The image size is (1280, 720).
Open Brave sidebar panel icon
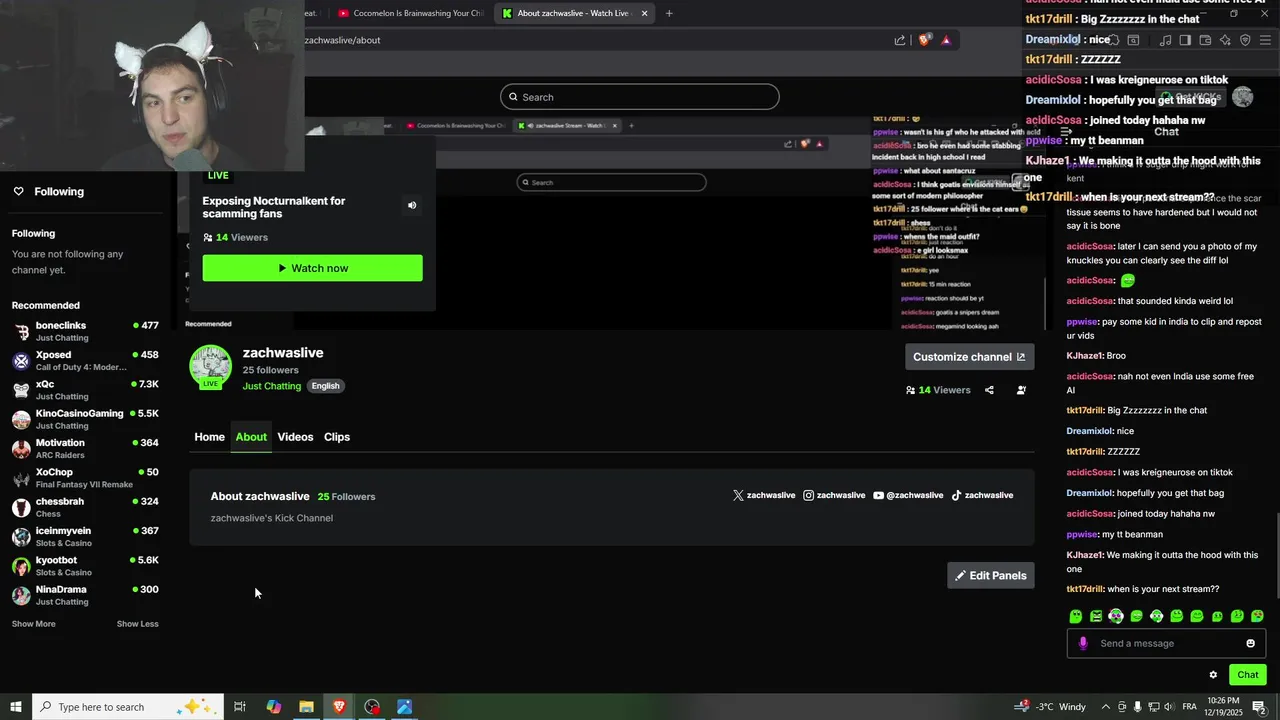1185,40
